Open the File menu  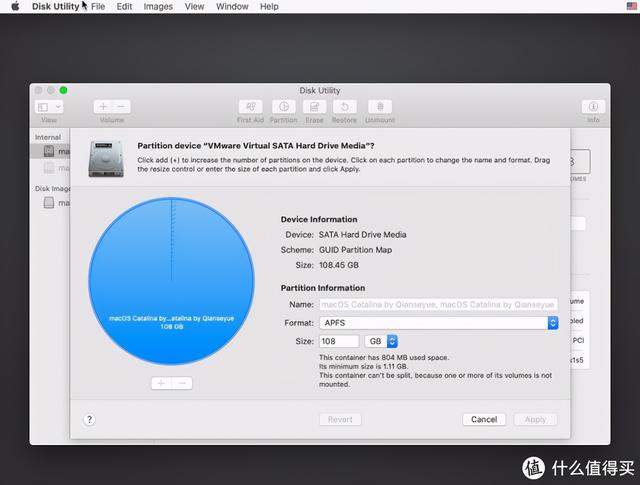[x=98, y=7]
